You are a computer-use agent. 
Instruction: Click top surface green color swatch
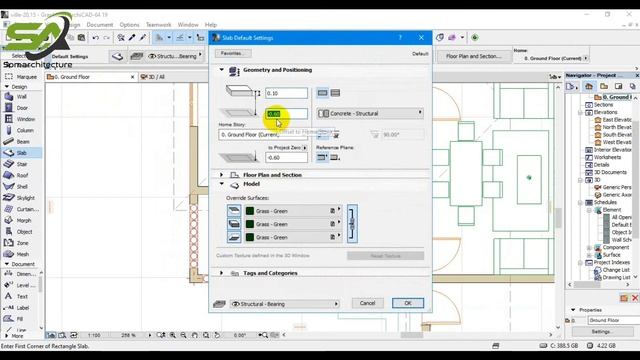point(250,211)
